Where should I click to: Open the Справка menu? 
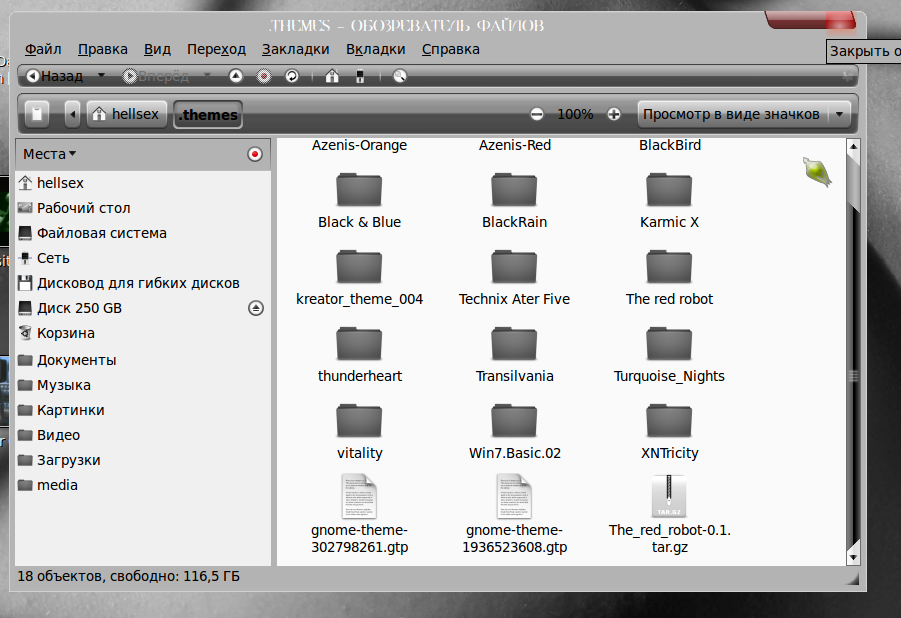(450, 49)
